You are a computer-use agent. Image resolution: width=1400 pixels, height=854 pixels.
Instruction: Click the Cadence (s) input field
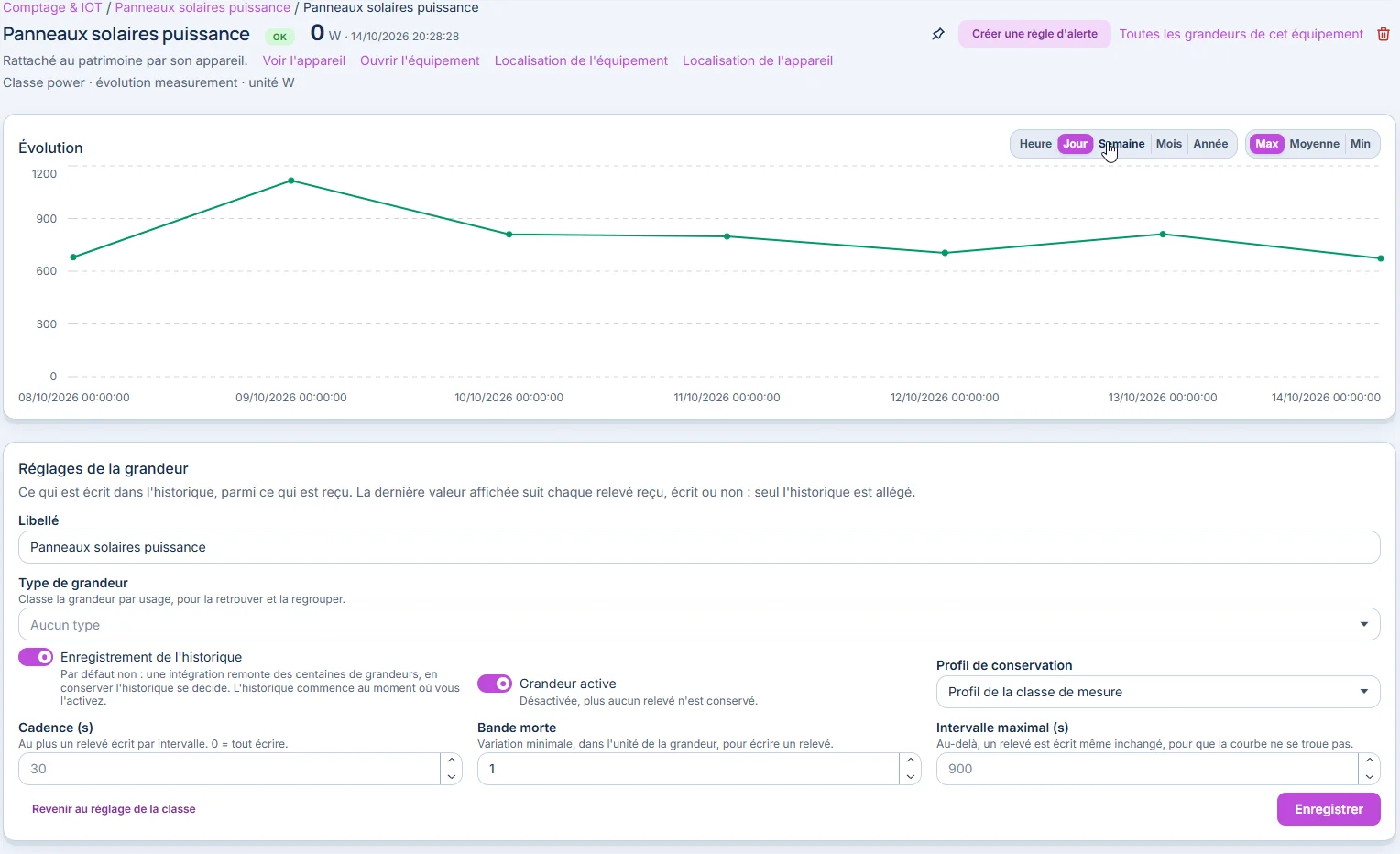pyautogui.click(x=229, y=769)
